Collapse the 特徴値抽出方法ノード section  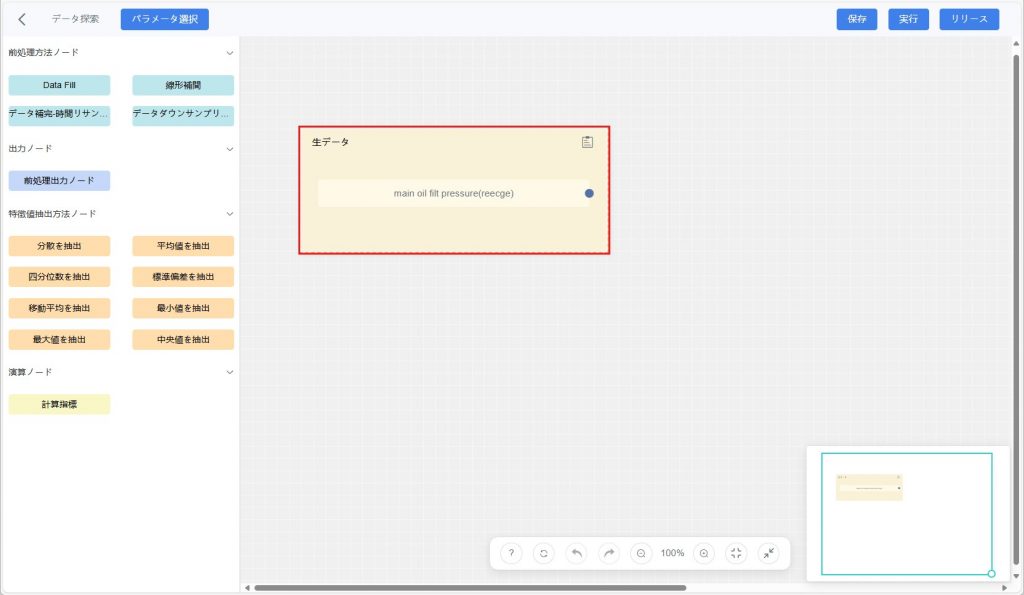(x=229, y=214)
